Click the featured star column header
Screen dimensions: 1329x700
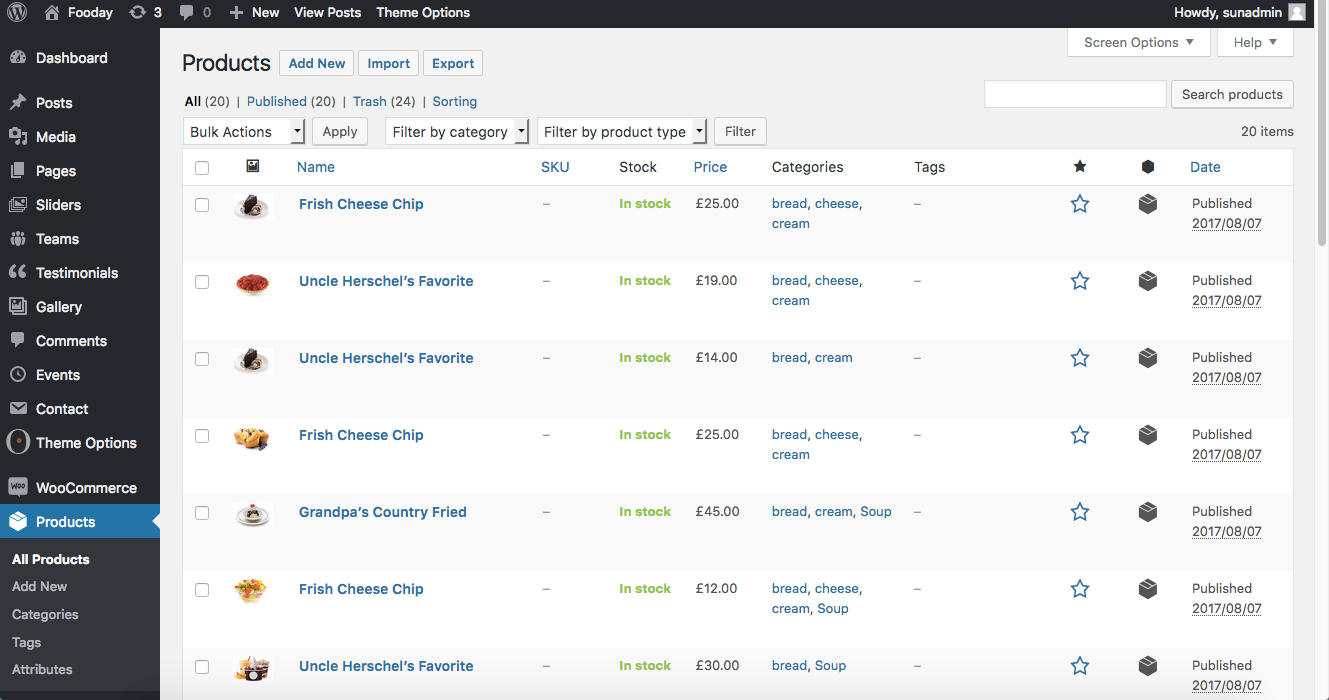coord(1080,166)
